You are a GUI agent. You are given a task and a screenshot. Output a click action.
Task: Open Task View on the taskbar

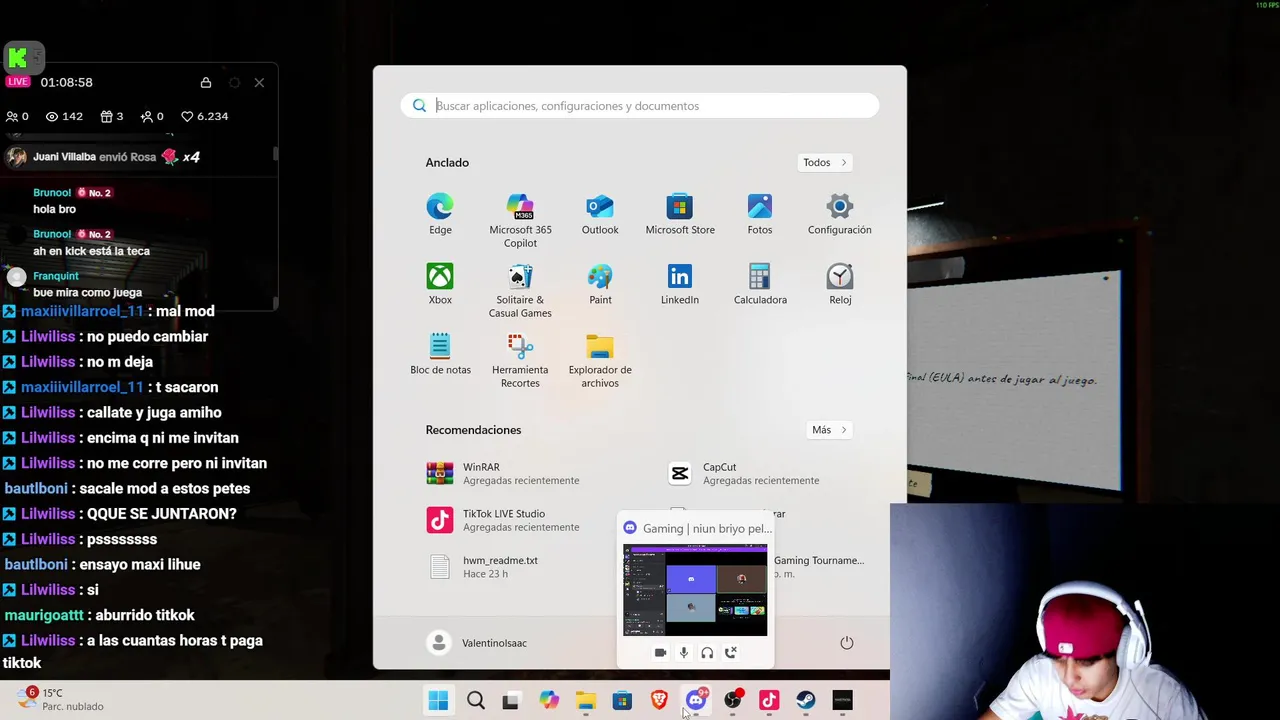pos(511,701)
